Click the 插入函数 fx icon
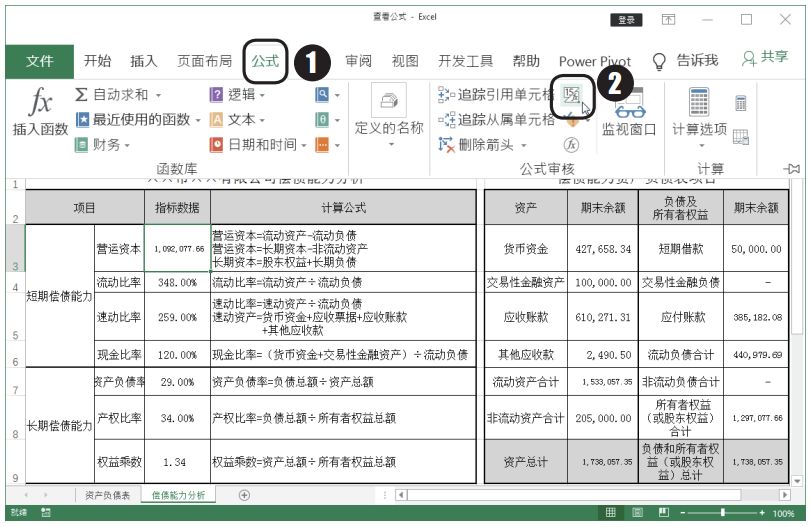This screenshot has height=527, width=810. (x=40, y=101)
